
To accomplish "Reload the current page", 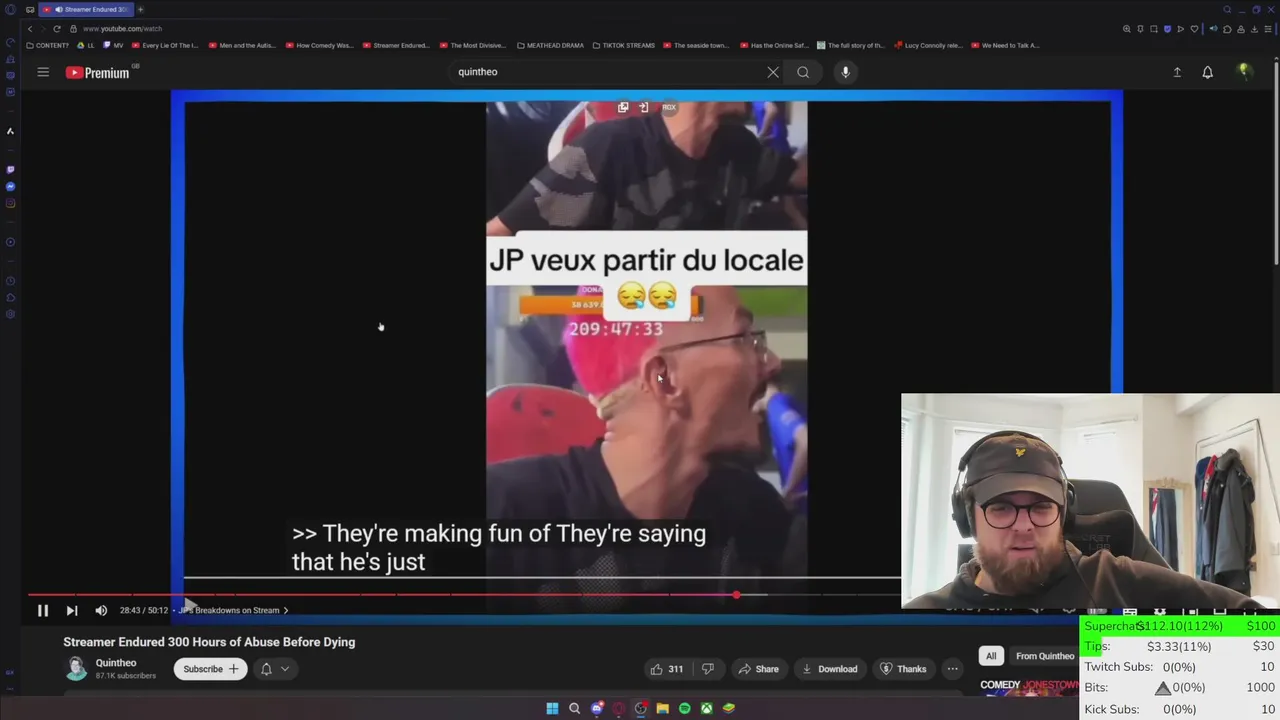I will (x=57, y=29).
